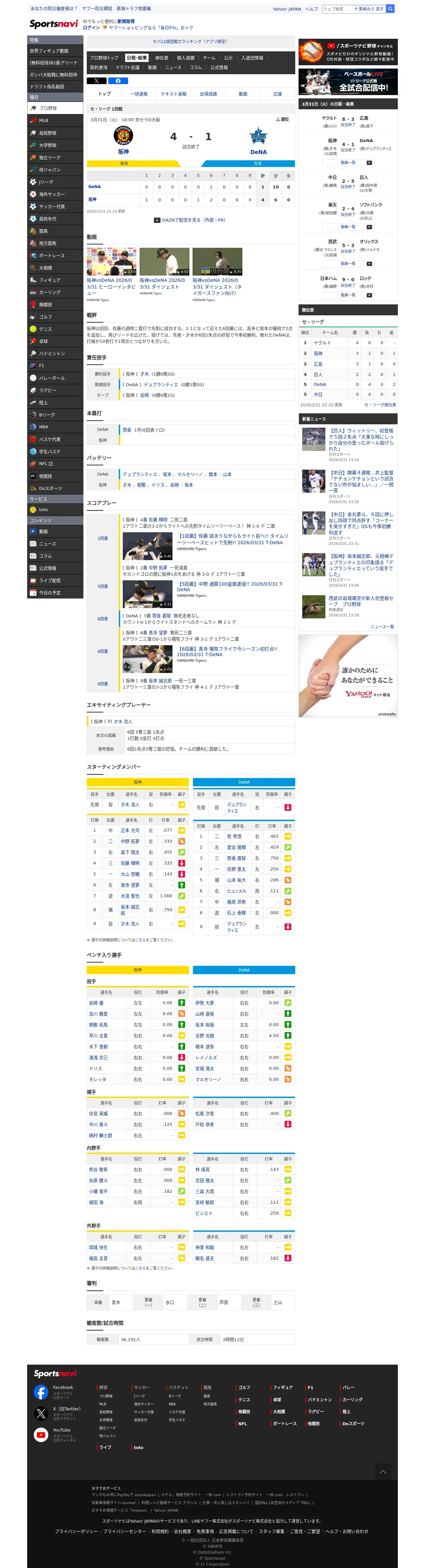Play the 1回裏 佐藤 timely video thumbnail
Screen dimensions: 425x1568
[148, 546]
